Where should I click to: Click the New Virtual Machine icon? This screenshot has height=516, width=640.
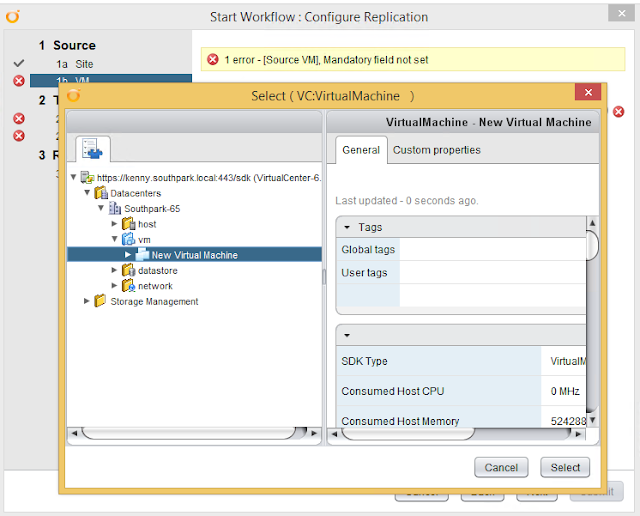tap(142, 254)
